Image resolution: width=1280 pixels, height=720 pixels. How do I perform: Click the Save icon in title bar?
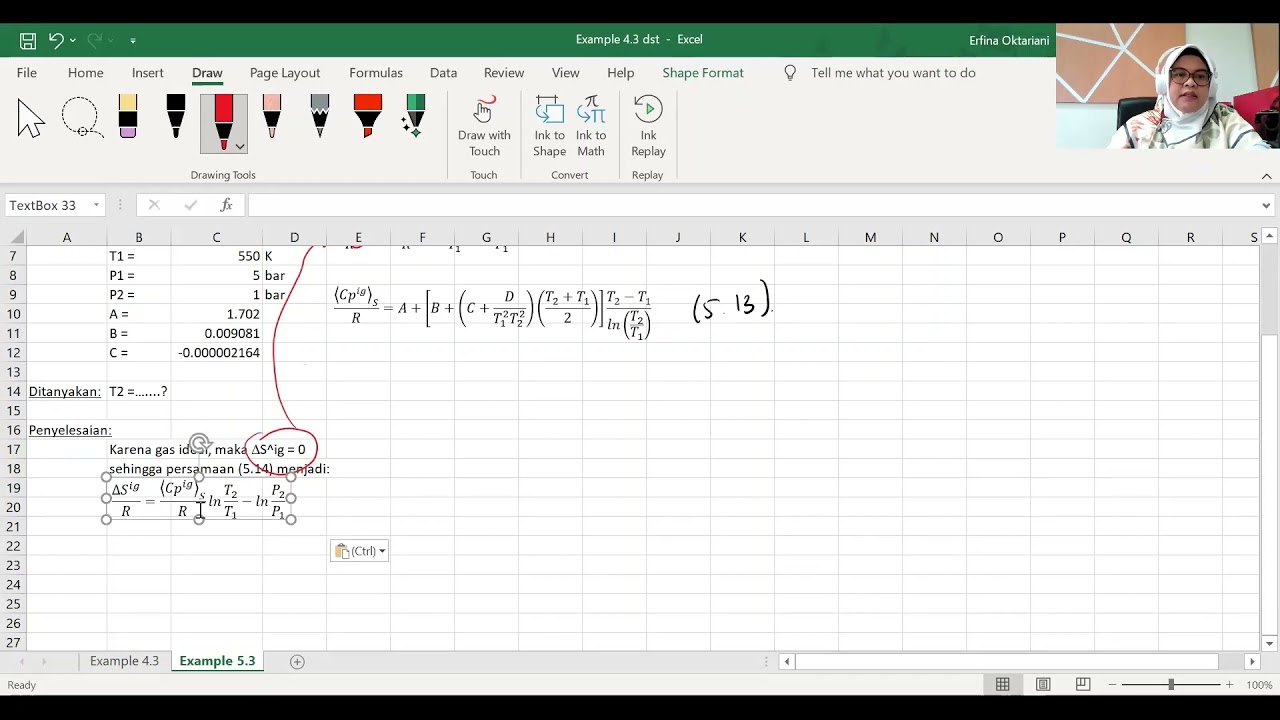click(x=28, y=40)
